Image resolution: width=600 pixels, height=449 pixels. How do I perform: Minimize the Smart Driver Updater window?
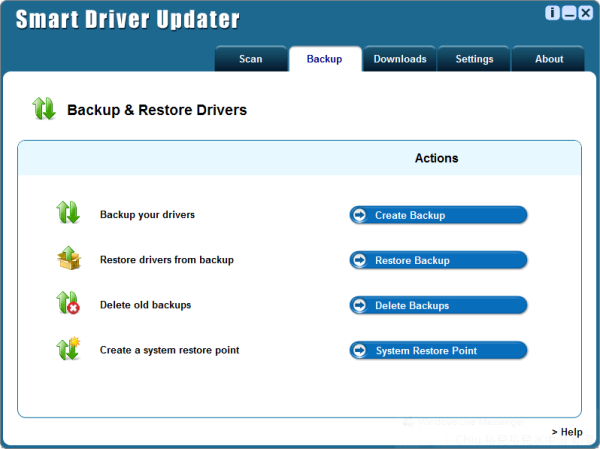[569, 13]
